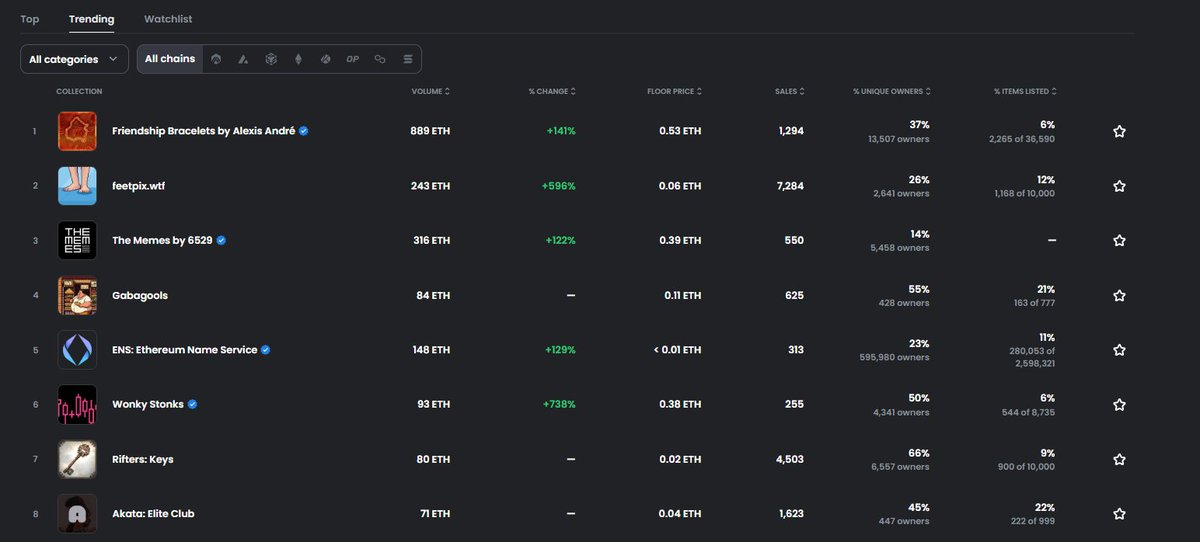Click Friendship Bracelets collection thumbnail
Screen dimensions: 1200x542
[x=77, y=131]
